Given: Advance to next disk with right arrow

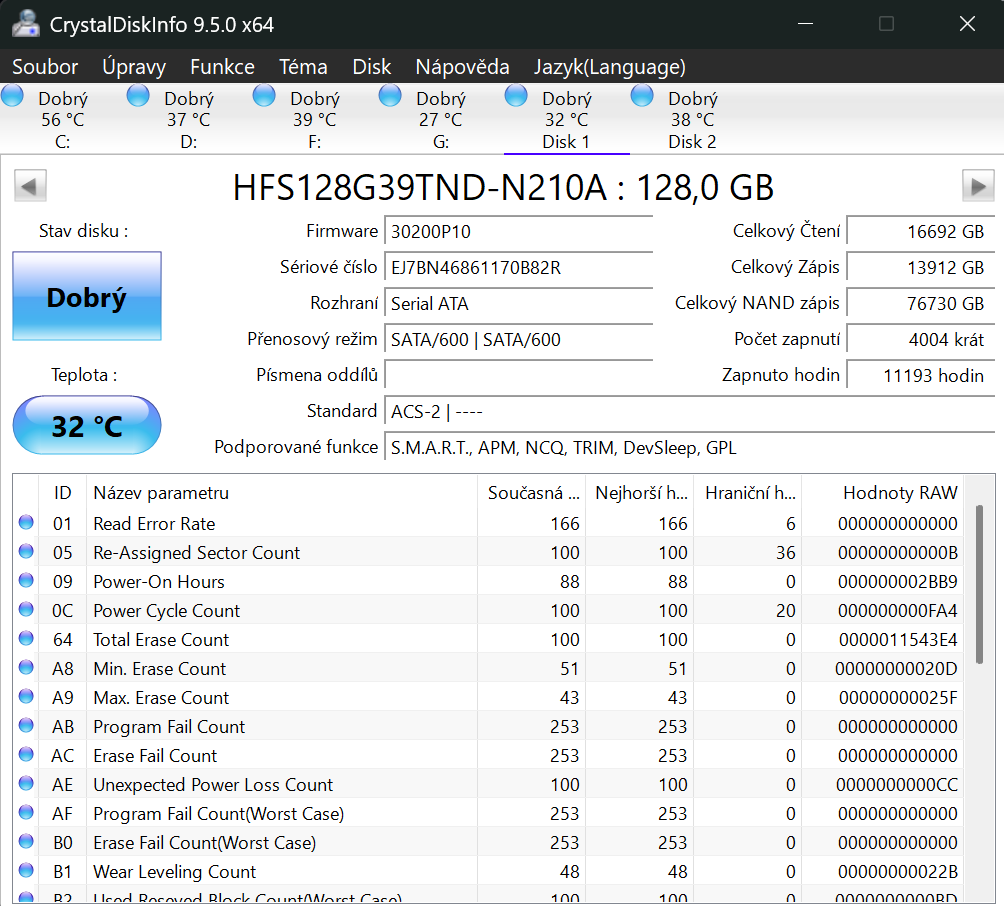Looking at the screenshot, I should 975,186.
